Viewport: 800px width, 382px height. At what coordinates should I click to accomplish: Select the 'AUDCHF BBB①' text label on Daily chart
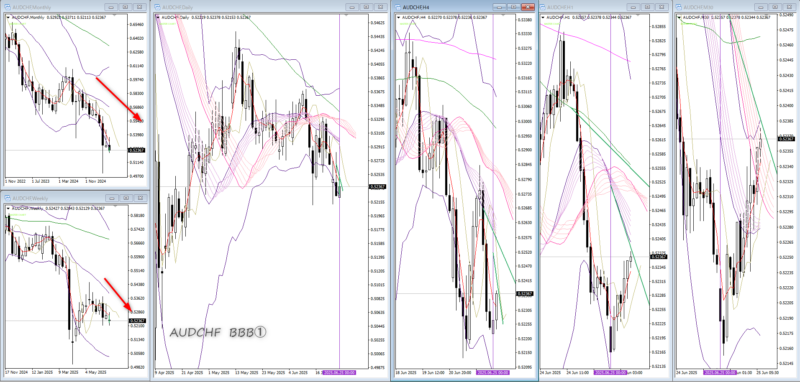pyautogui.click(x=218, y=333)
